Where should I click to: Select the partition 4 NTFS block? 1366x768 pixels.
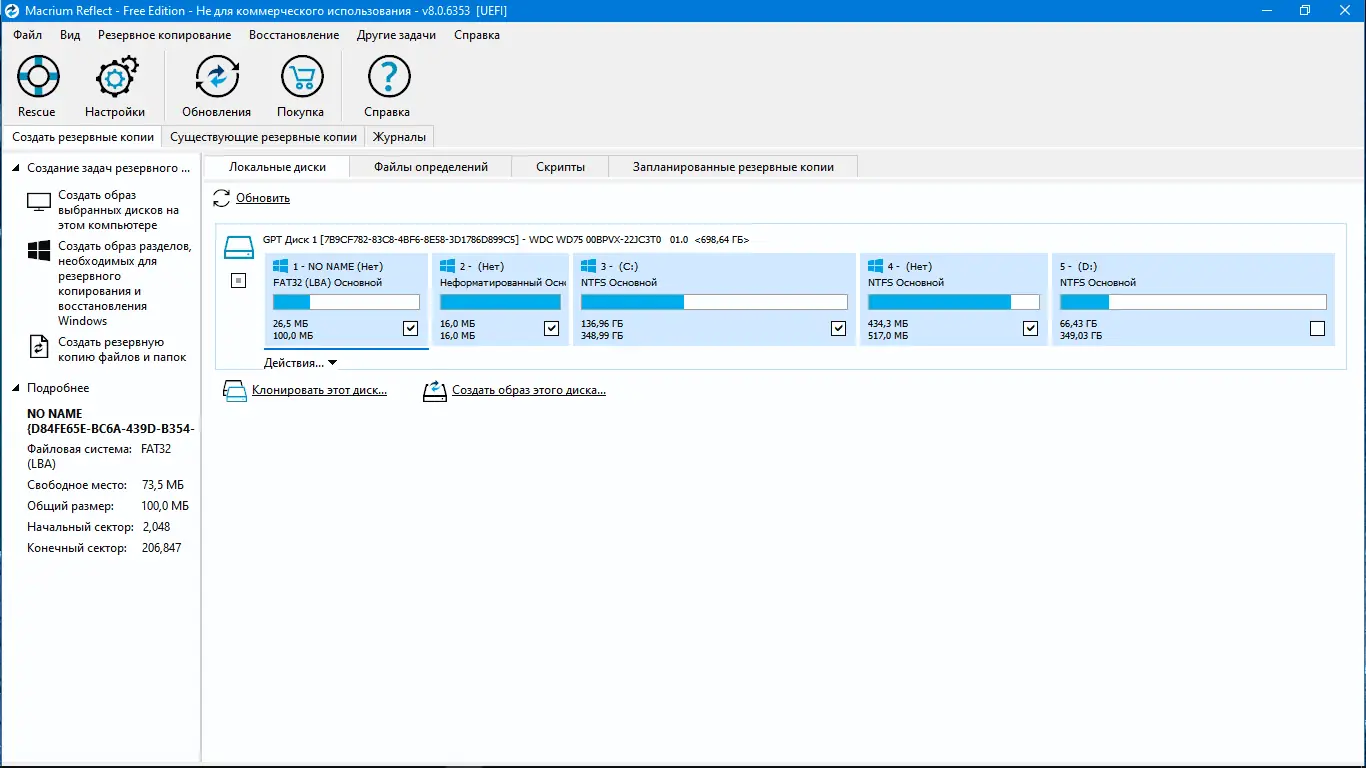coord(954,300)
